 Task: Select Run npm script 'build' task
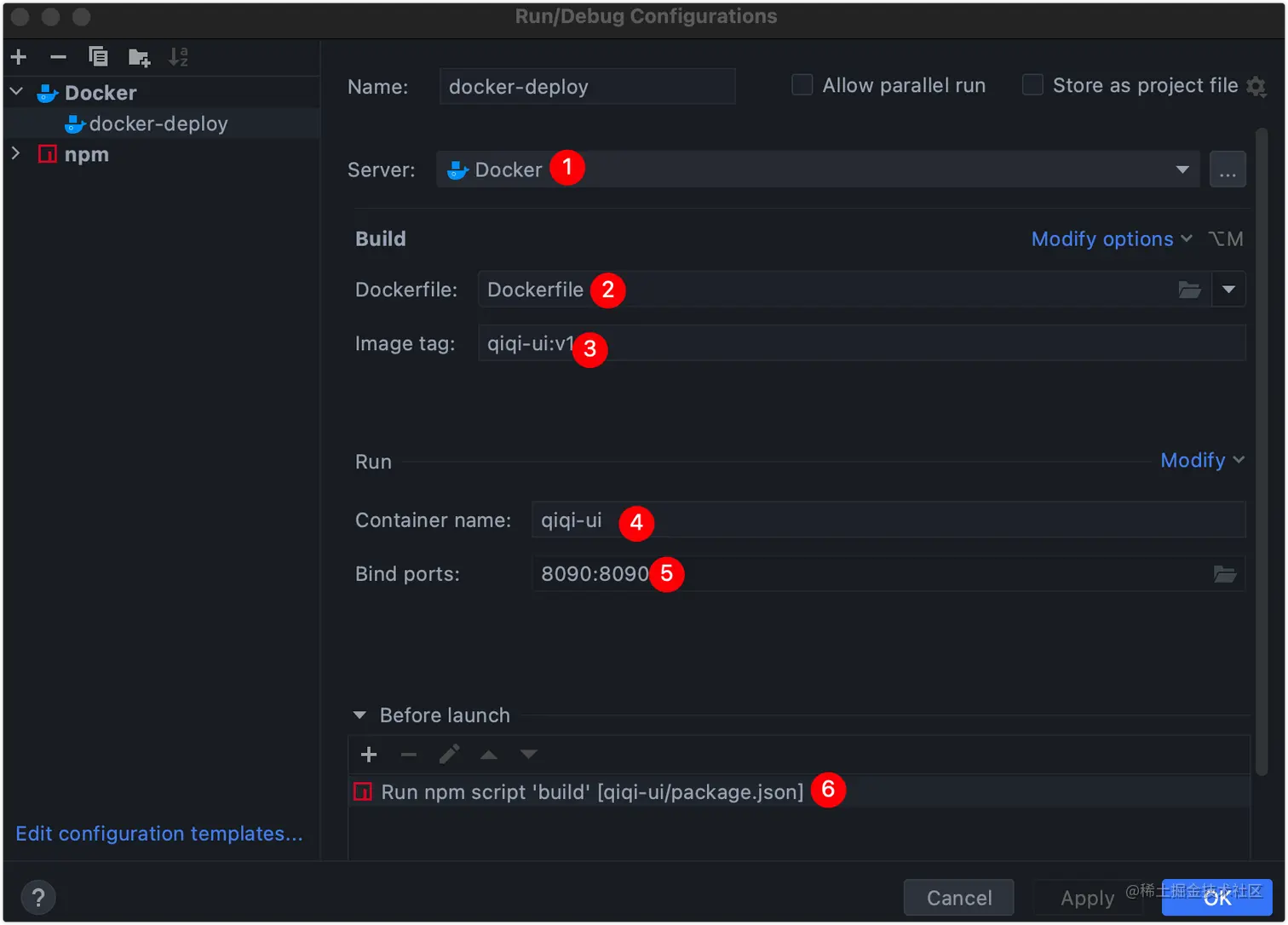pyautogui.click(x=799, y=791)
